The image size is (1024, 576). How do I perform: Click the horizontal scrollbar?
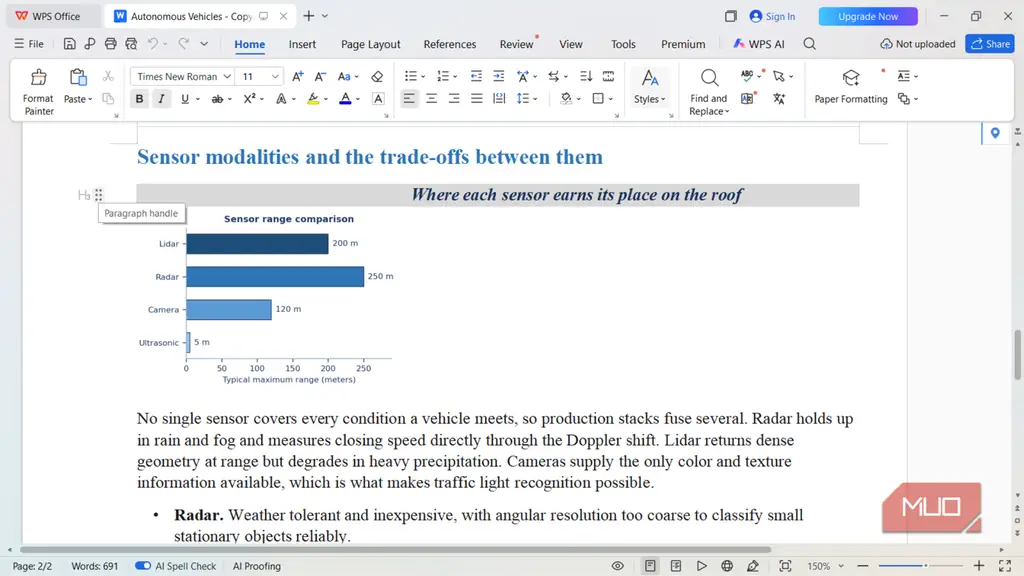pyautogui.click(x=395, y=550)
